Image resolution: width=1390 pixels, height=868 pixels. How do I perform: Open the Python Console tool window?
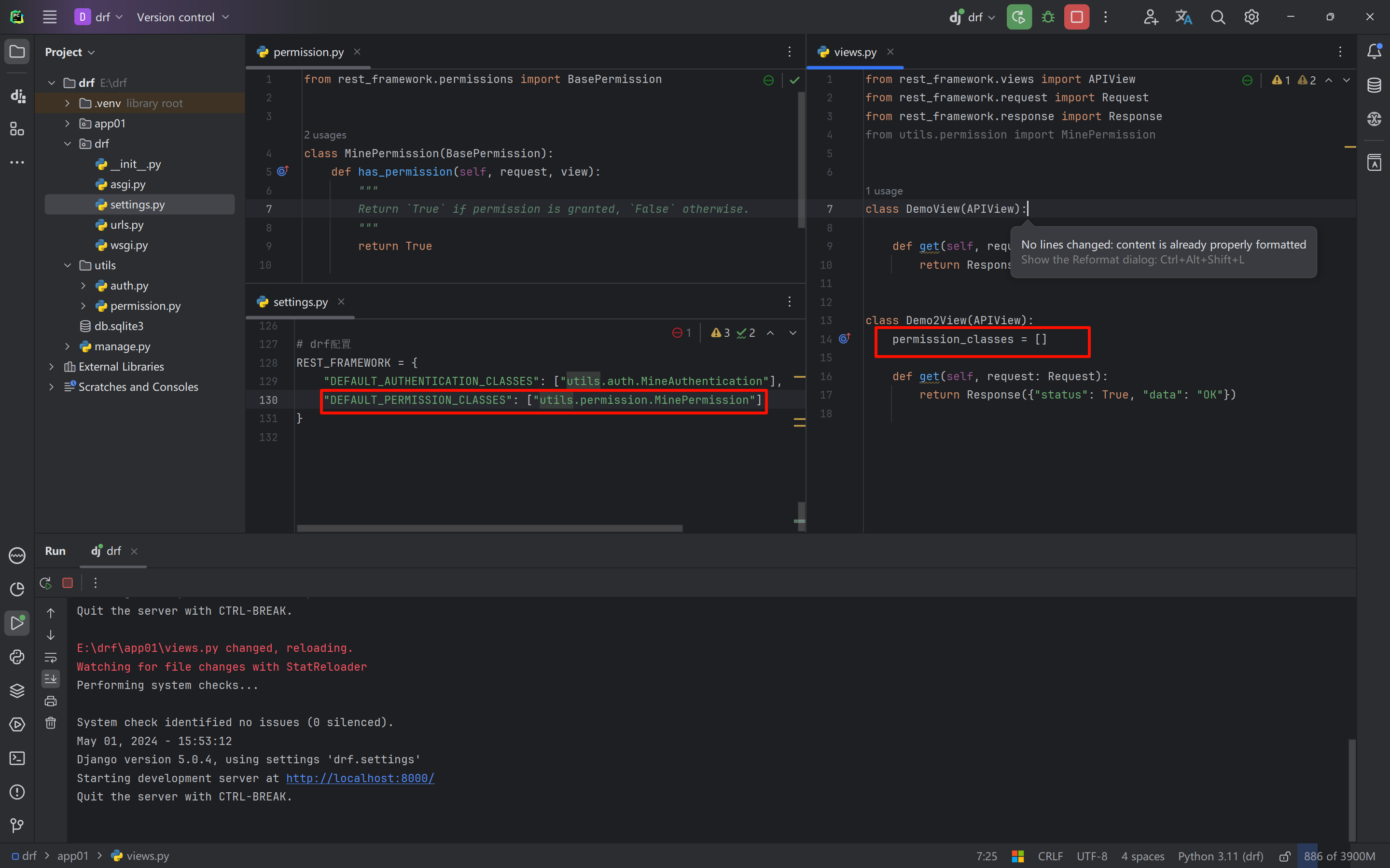pos(17,657)
